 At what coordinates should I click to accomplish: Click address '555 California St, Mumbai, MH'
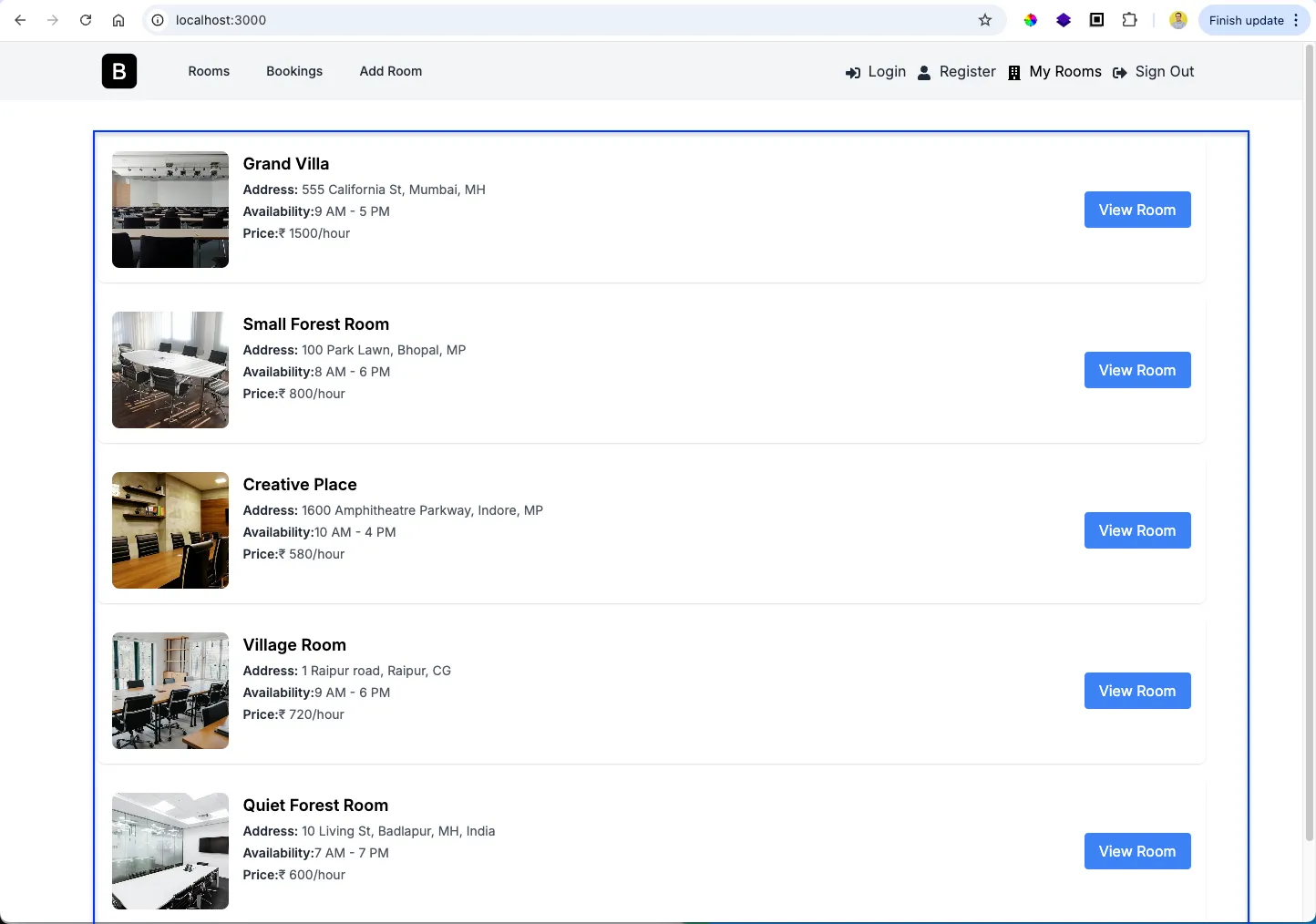[394, 190]
